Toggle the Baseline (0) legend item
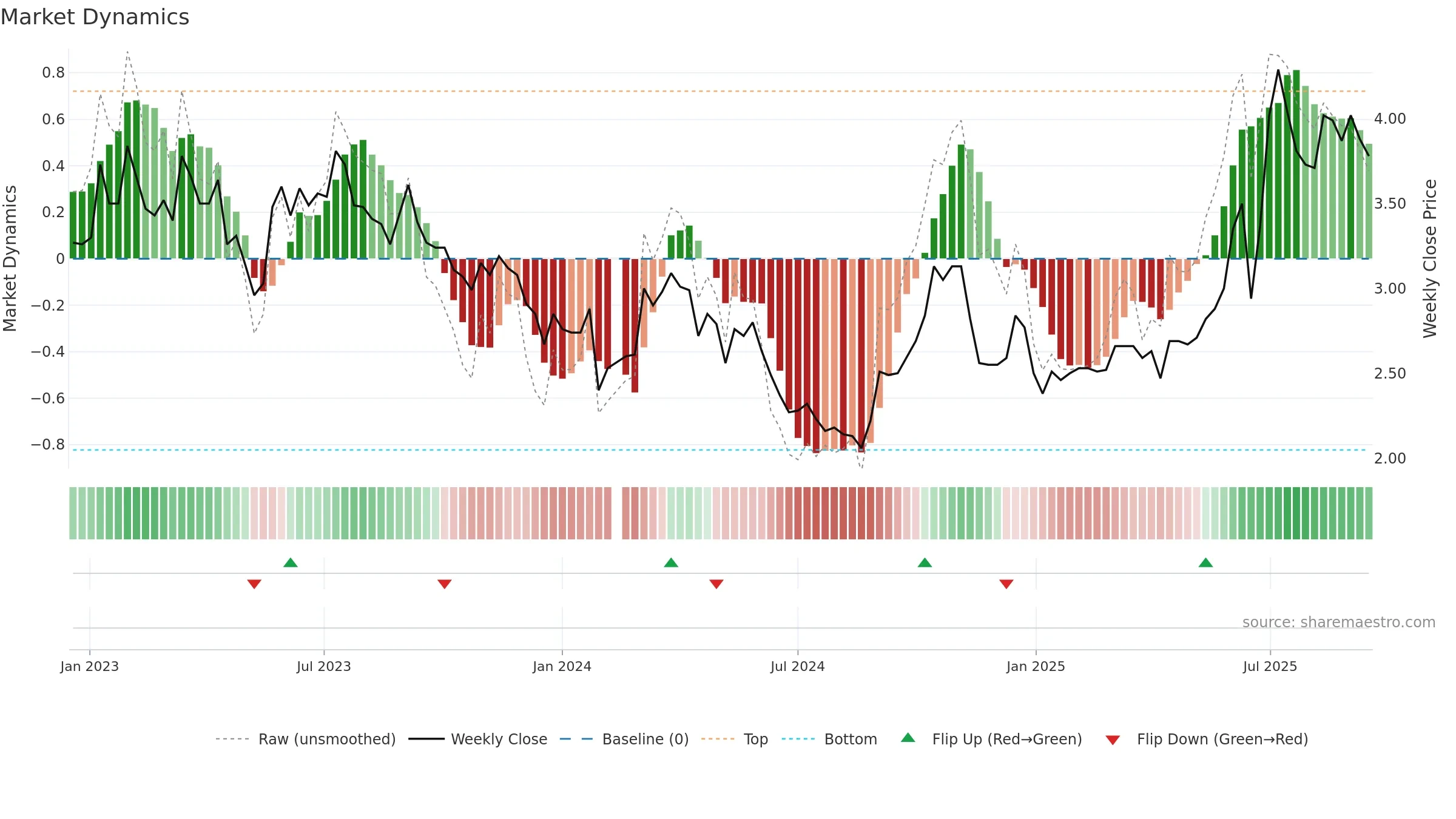 [x=624, y=739]
